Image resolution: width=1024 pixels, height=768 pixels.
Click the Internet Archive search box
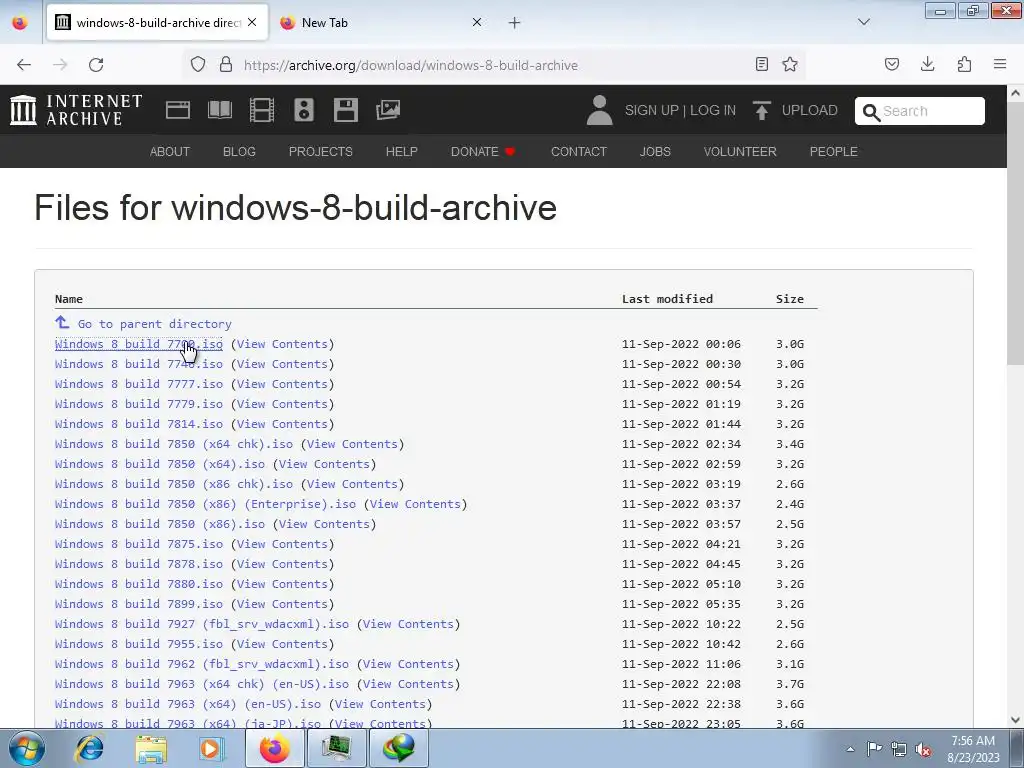[x=920, y=111]
